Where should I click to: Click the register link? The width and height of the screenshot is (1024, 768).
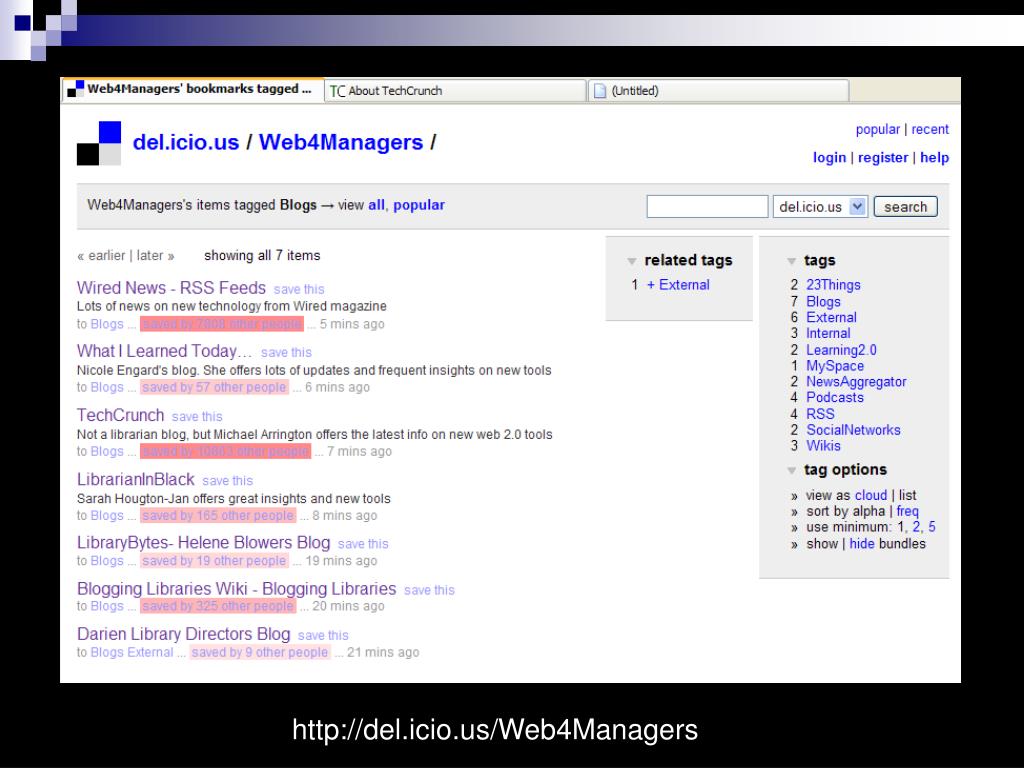[883, 157]
